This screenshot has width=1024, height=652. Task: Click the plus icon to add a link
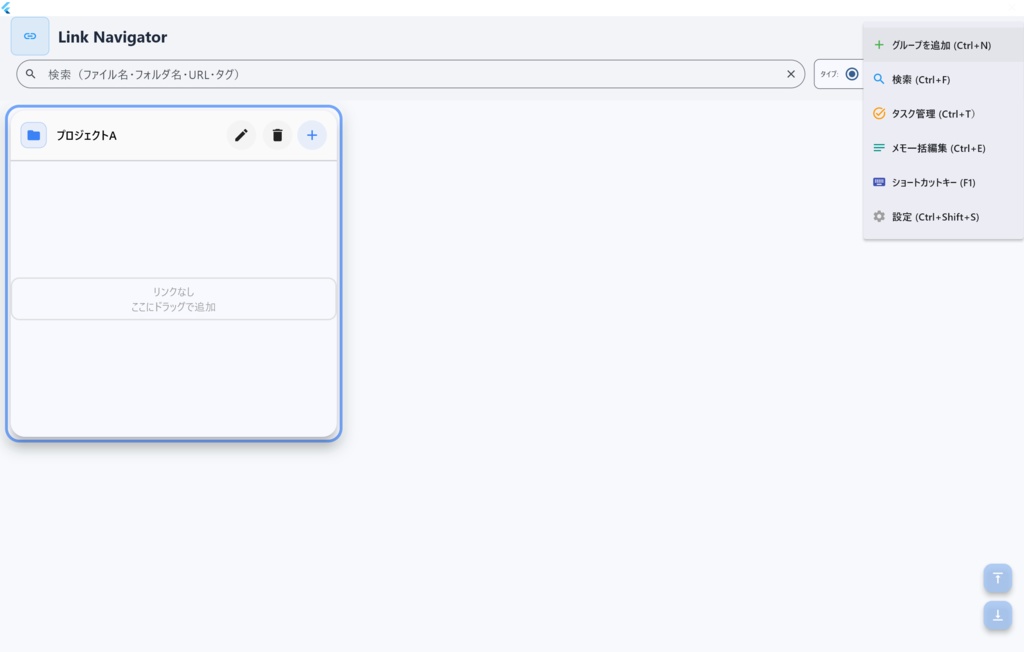pyautogui.click(x=312, y=134)
